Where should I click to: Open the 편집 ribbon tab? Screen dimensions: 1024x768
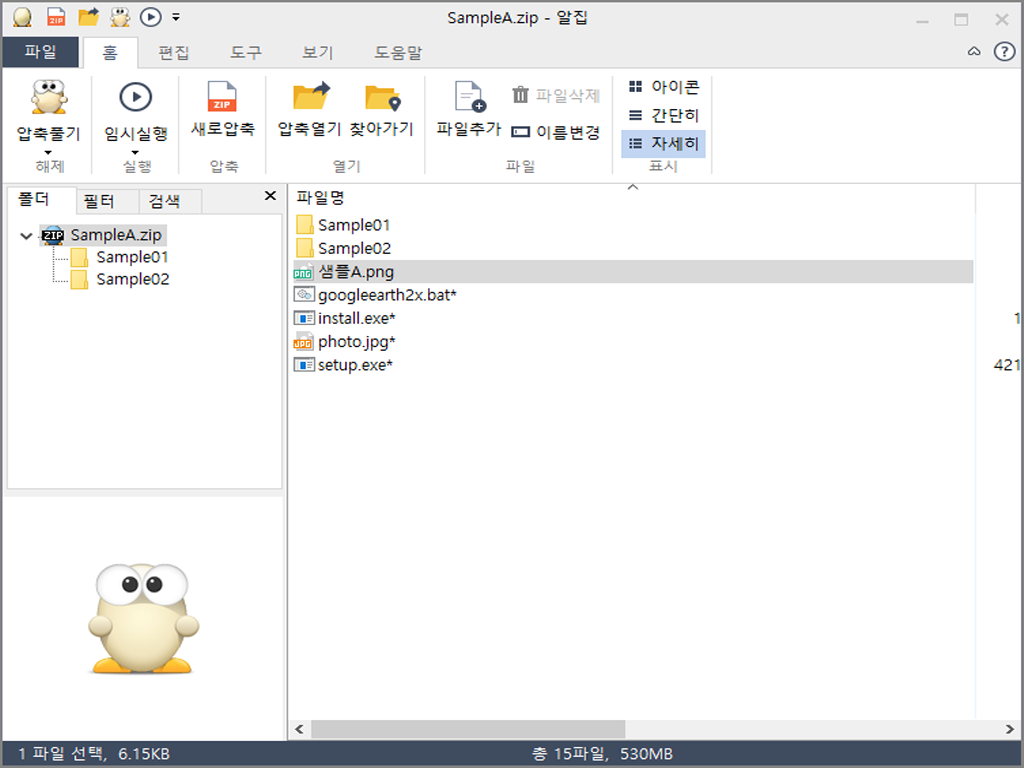tap(173, 52)
